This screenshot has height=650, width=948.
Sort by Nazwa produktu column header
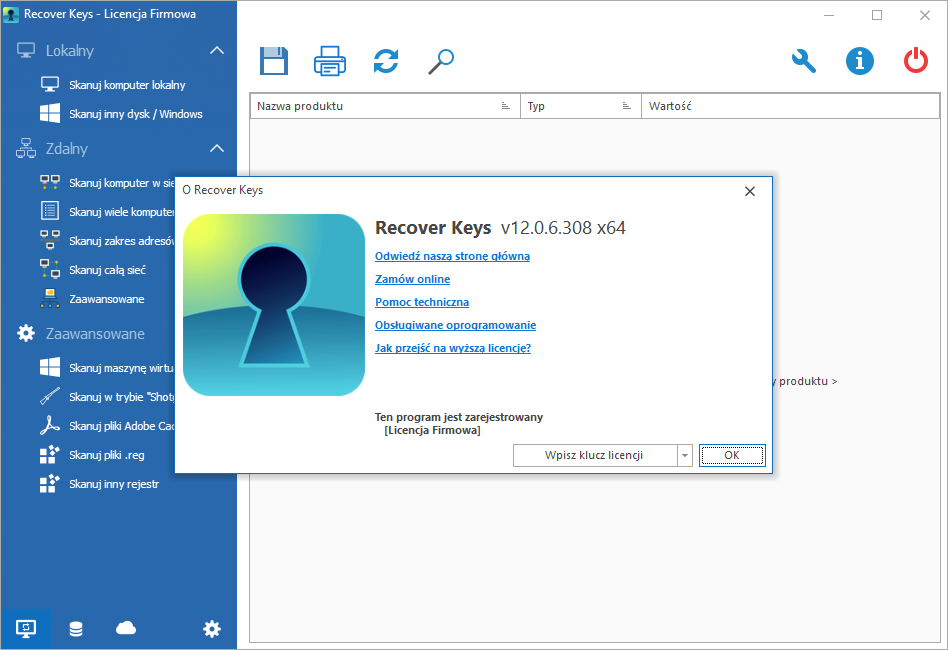tap(385, 106)
